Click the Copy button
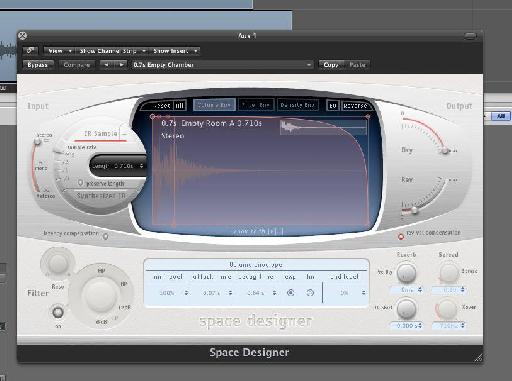 [331, 65]
